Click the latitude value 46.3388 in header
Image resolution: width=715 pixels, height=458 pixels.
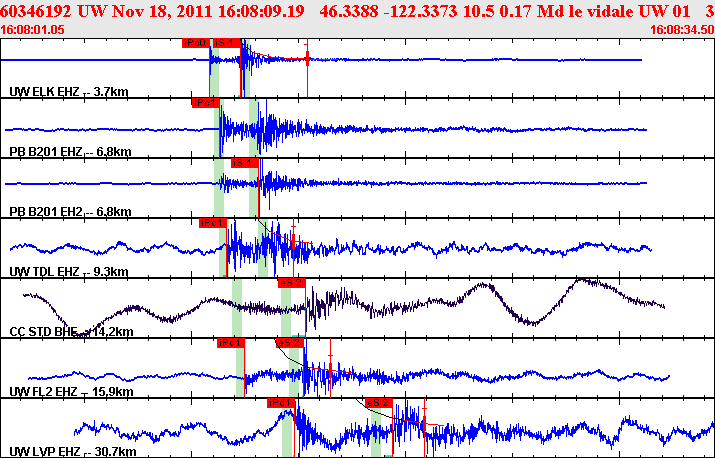click(349, 11)
